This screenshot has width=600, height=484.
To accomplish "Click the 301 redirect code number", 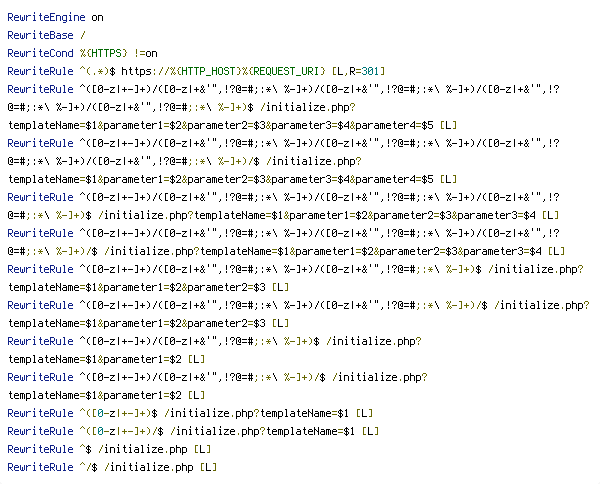I will pos(370,72).
